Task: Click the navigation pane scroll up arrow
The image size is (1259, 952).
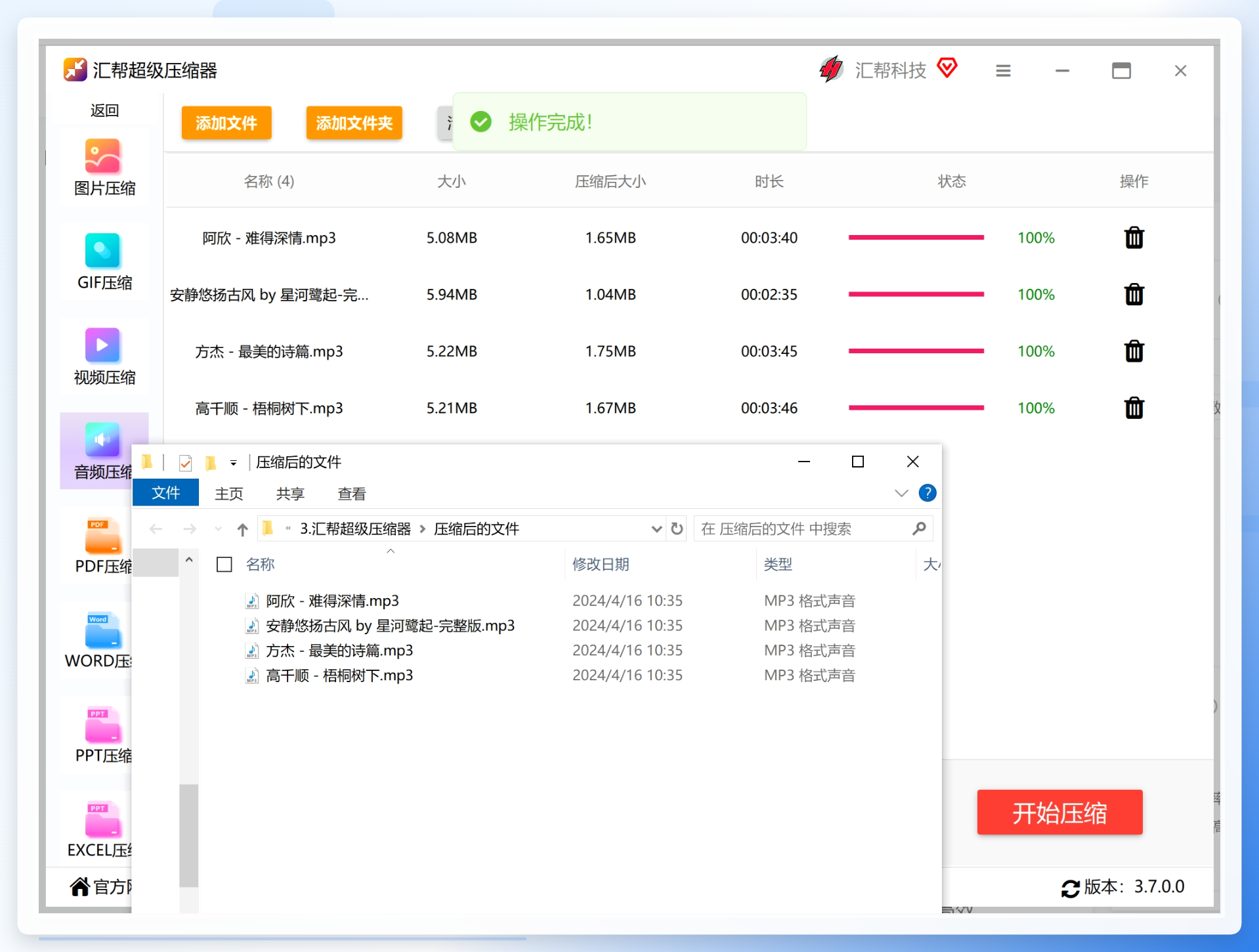Action: 188,560
